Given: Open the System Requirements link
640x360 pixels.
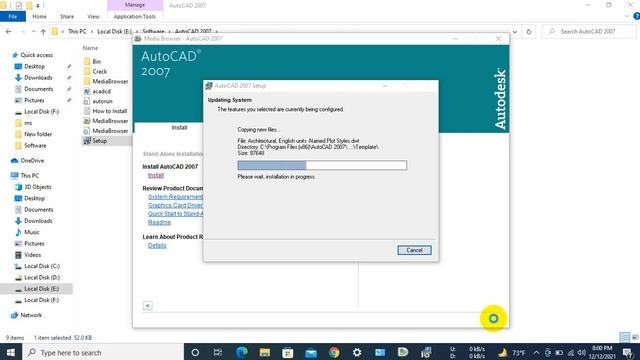Looking at the screenshot, I should point(176,197).
